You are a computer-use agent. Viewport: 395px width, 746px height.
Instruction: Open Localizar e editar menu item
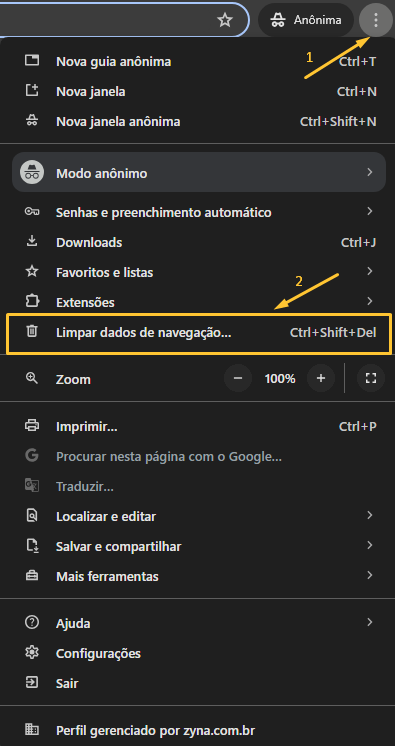198,516
